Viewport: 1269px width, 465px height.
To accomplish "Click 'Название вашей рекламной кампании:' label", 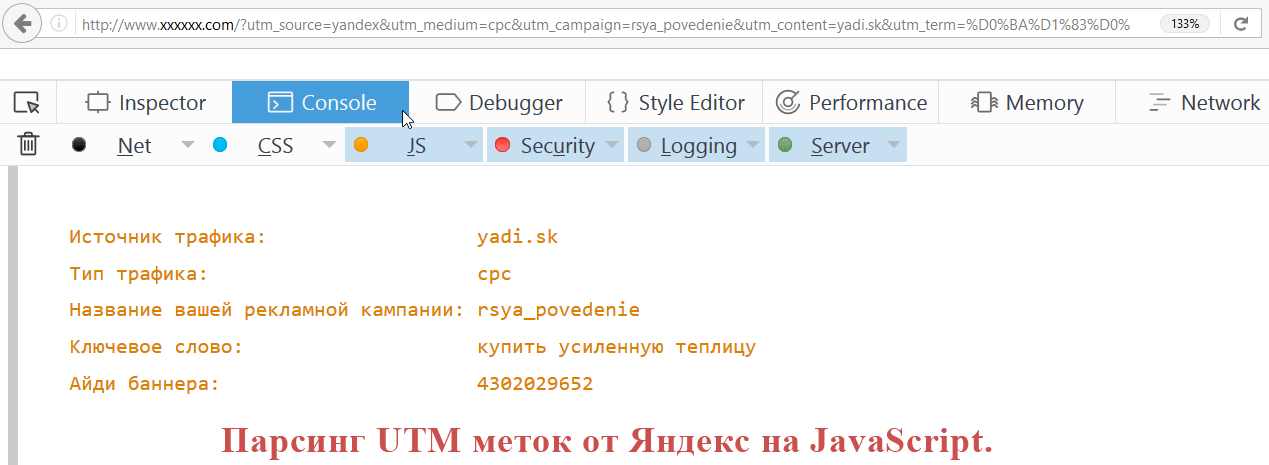I will [x=267, y=310].
